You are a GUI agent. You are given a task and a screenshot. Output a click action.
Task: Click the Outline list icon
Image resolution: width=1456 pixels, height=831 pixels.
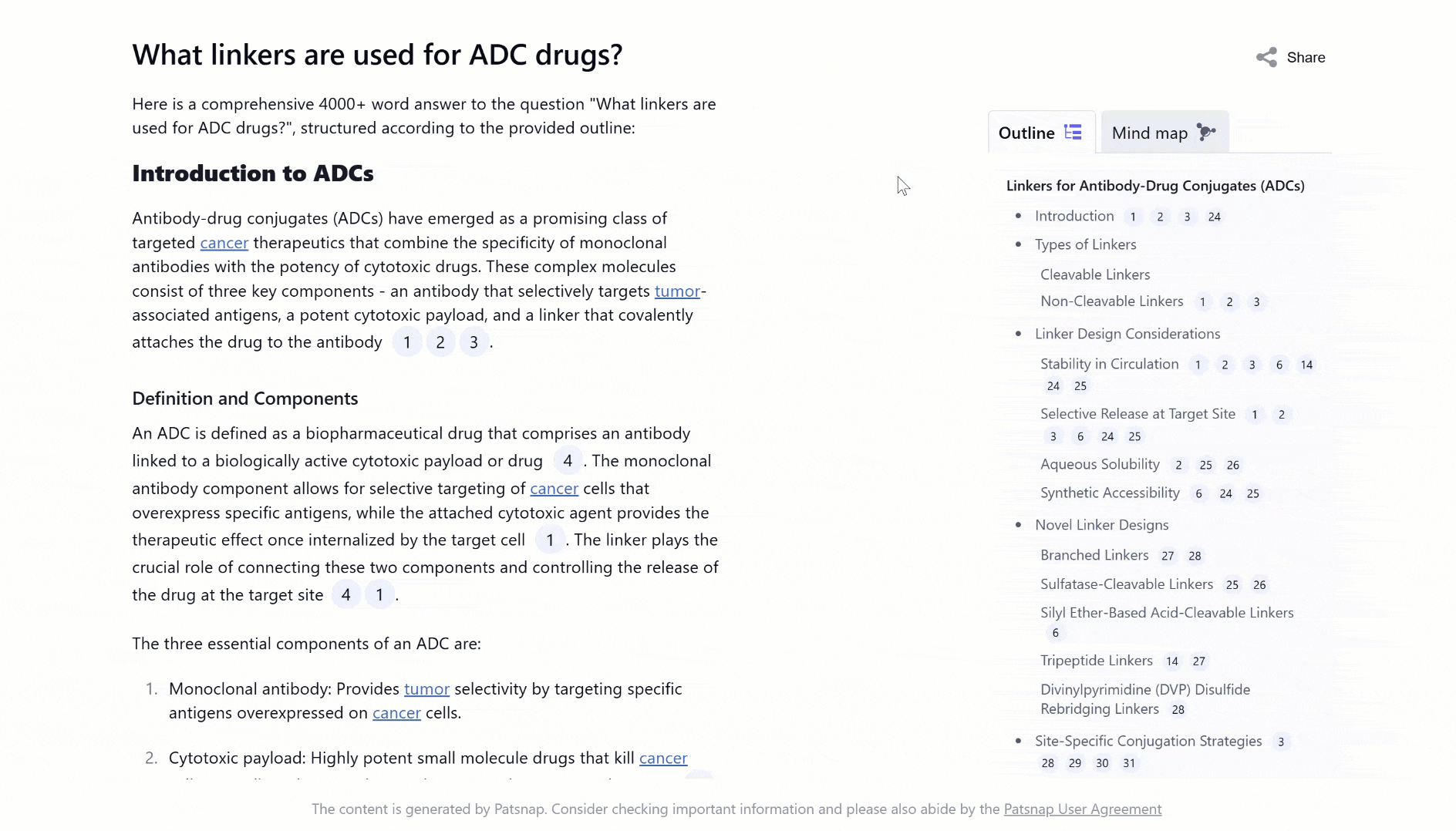1073,133
